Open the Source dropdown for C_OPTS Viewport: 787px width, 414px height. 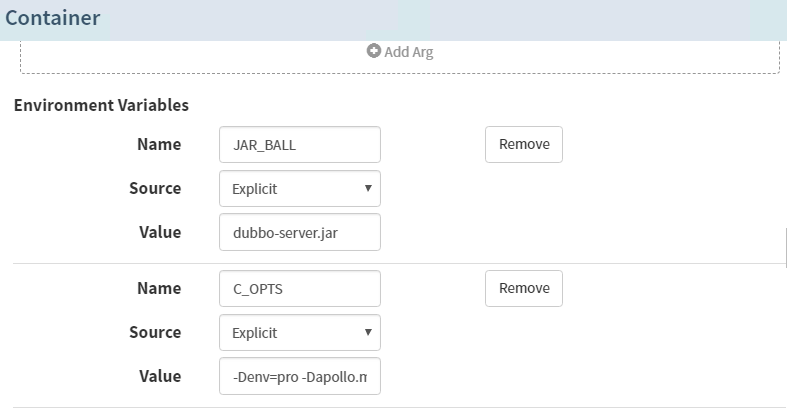299,332
